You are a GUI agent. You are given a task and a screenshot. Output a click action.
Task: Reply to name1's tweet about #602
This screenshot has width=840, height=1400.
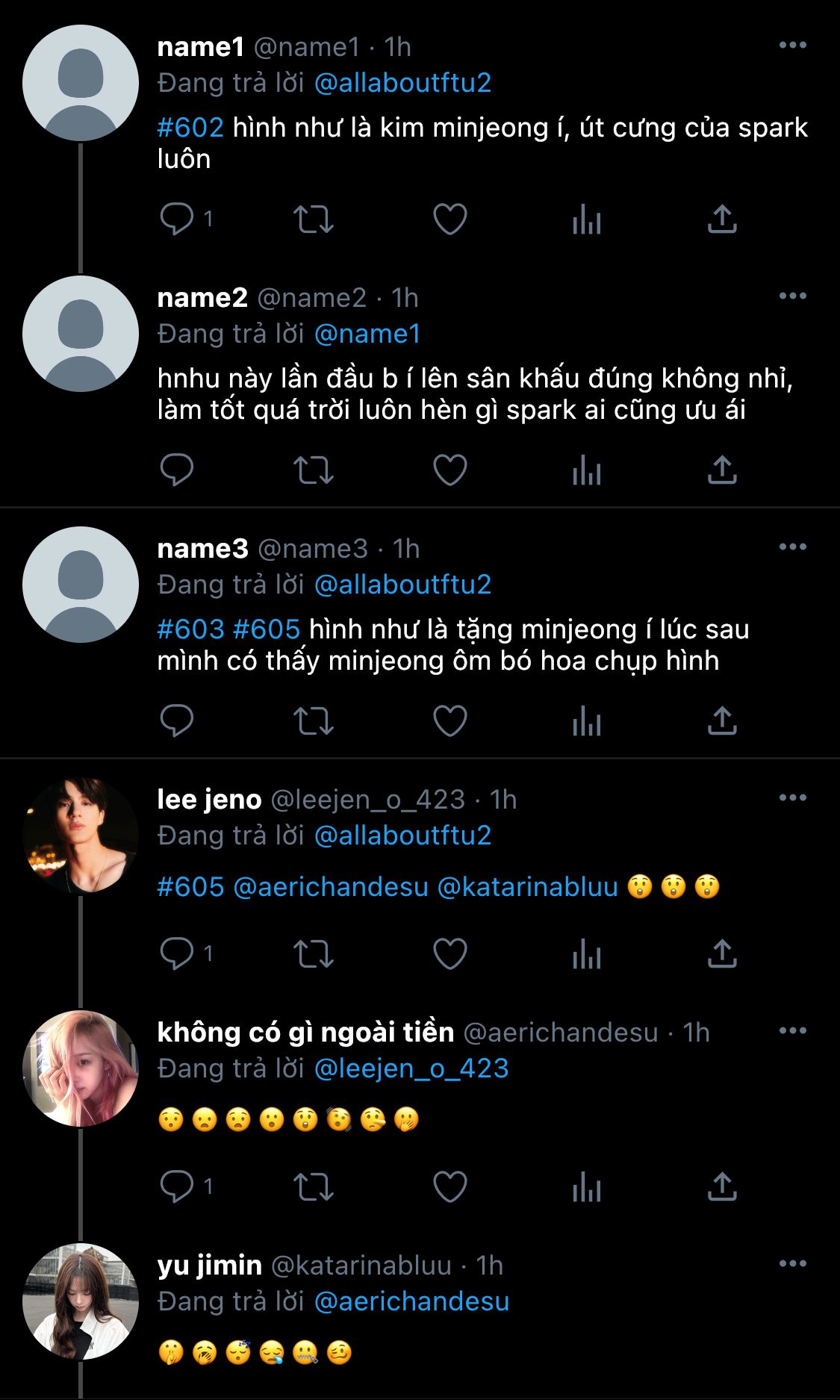pos(177,220)
